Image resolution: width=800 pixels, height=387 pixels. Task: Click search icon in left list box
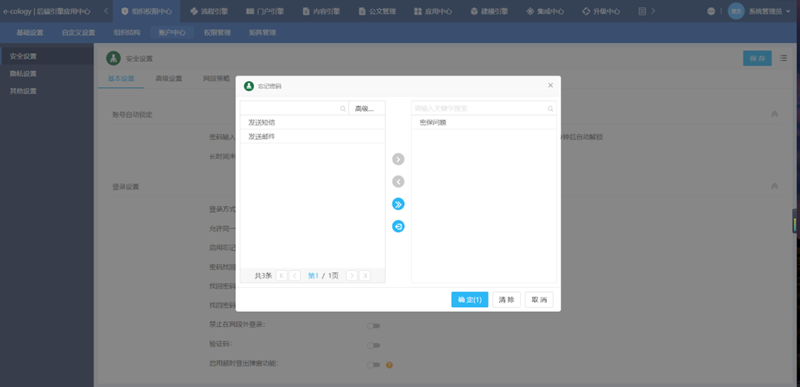coord(343,109)
